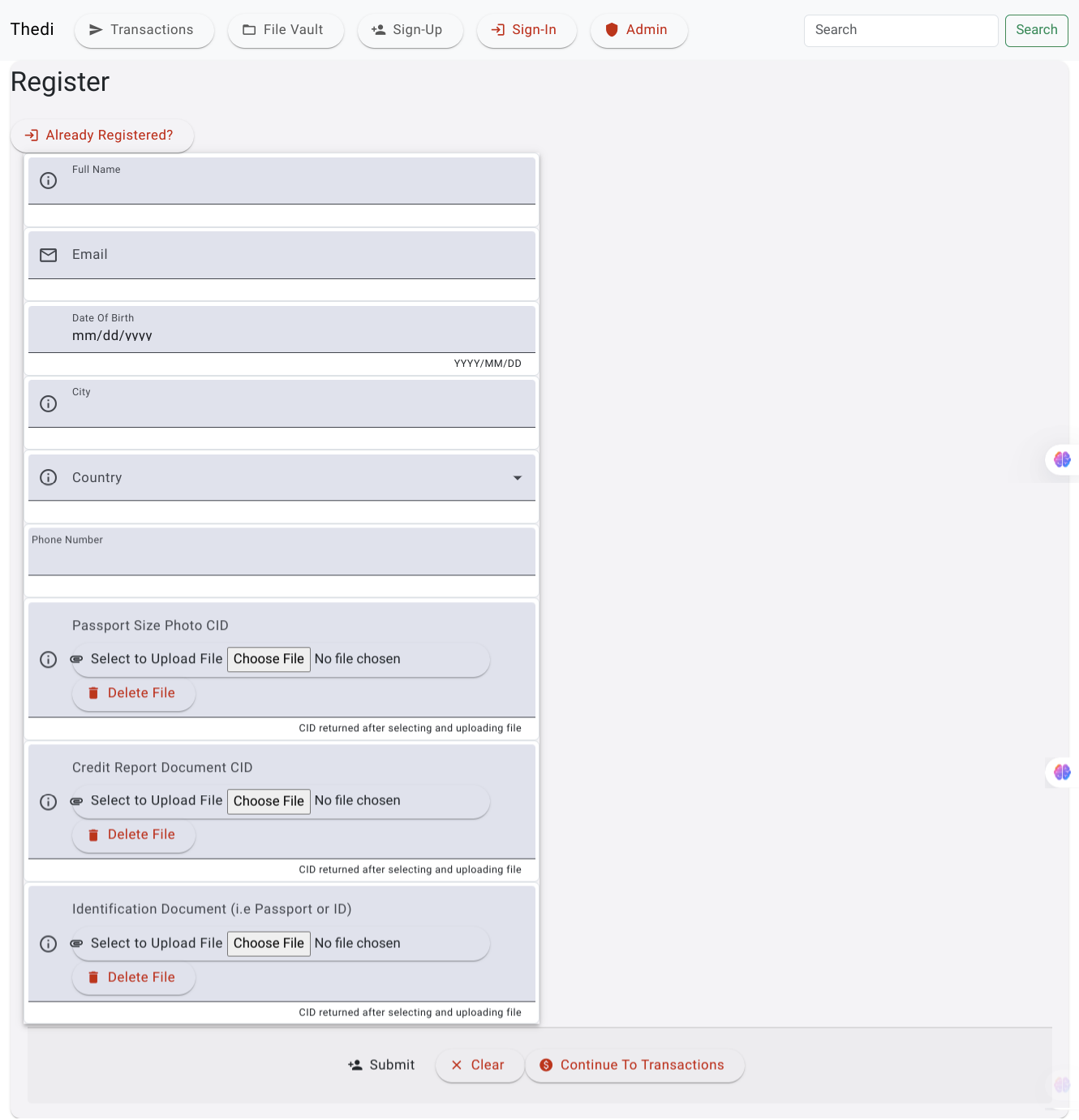1079x1120 pixels.
Task: Delete File in Credit Report Document section
Action: point(134,835)
